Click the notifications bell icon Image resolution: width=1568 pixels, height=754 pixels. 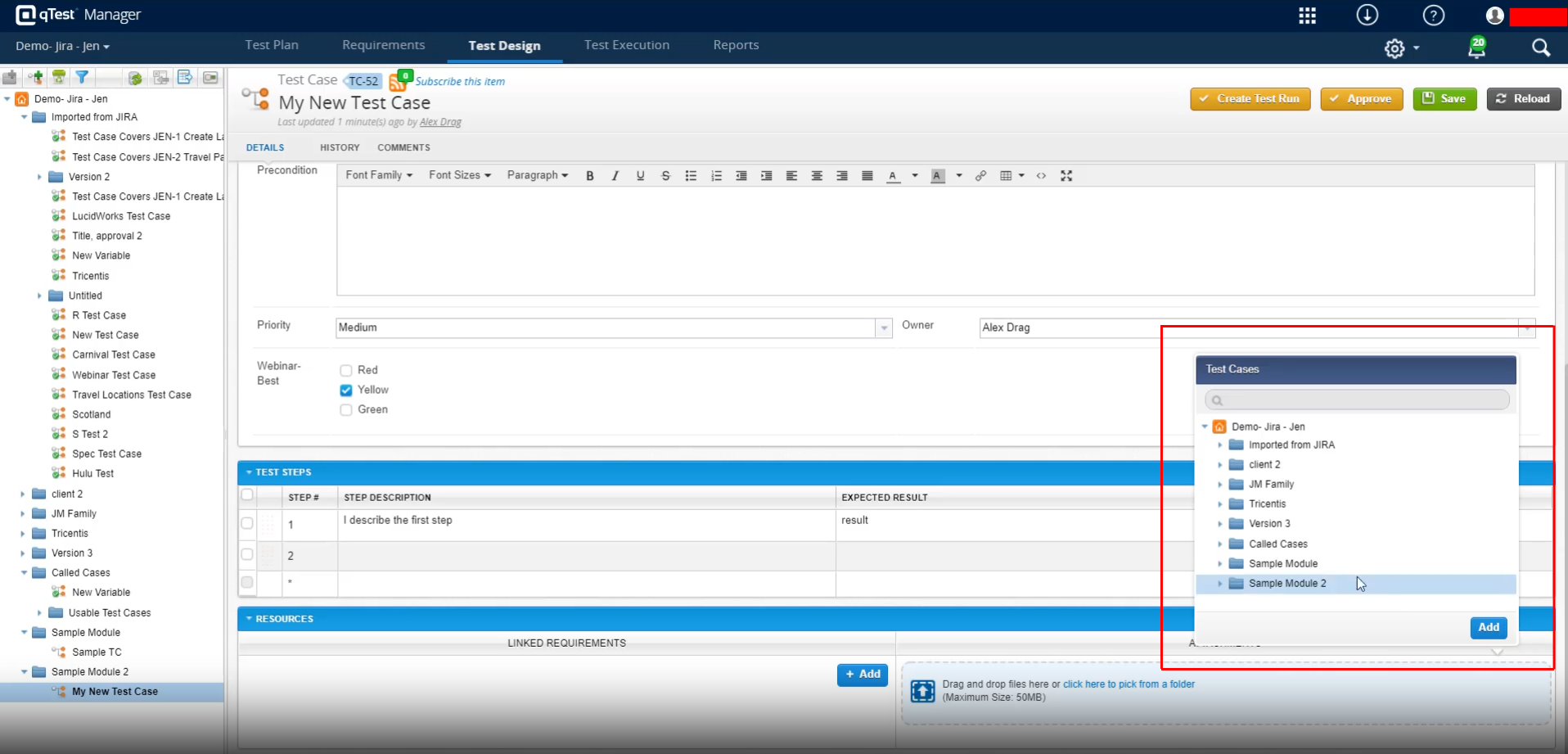pos(1476,48)
